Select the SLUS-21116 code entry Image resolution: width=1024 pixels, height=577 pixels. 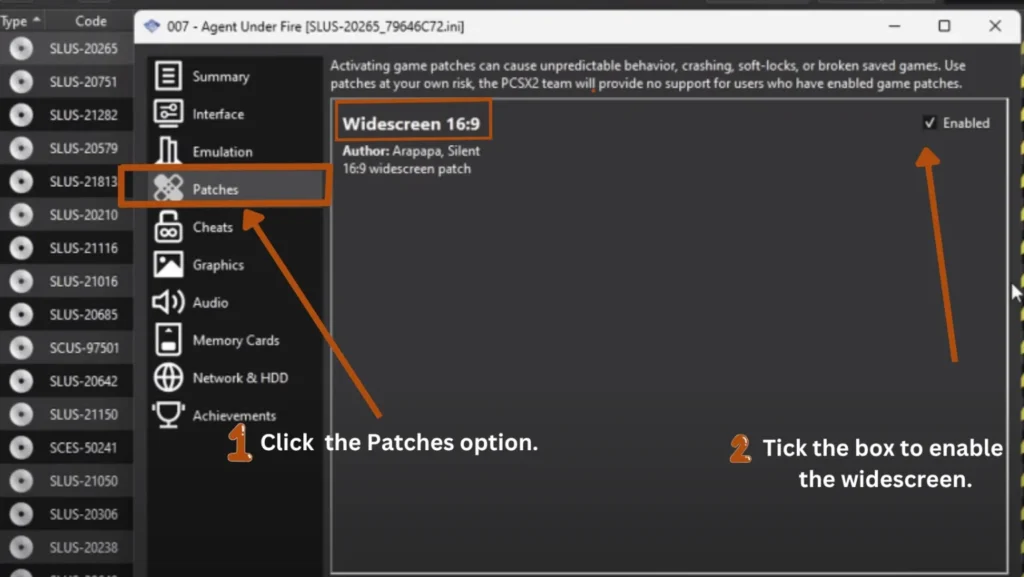[84, 249]
